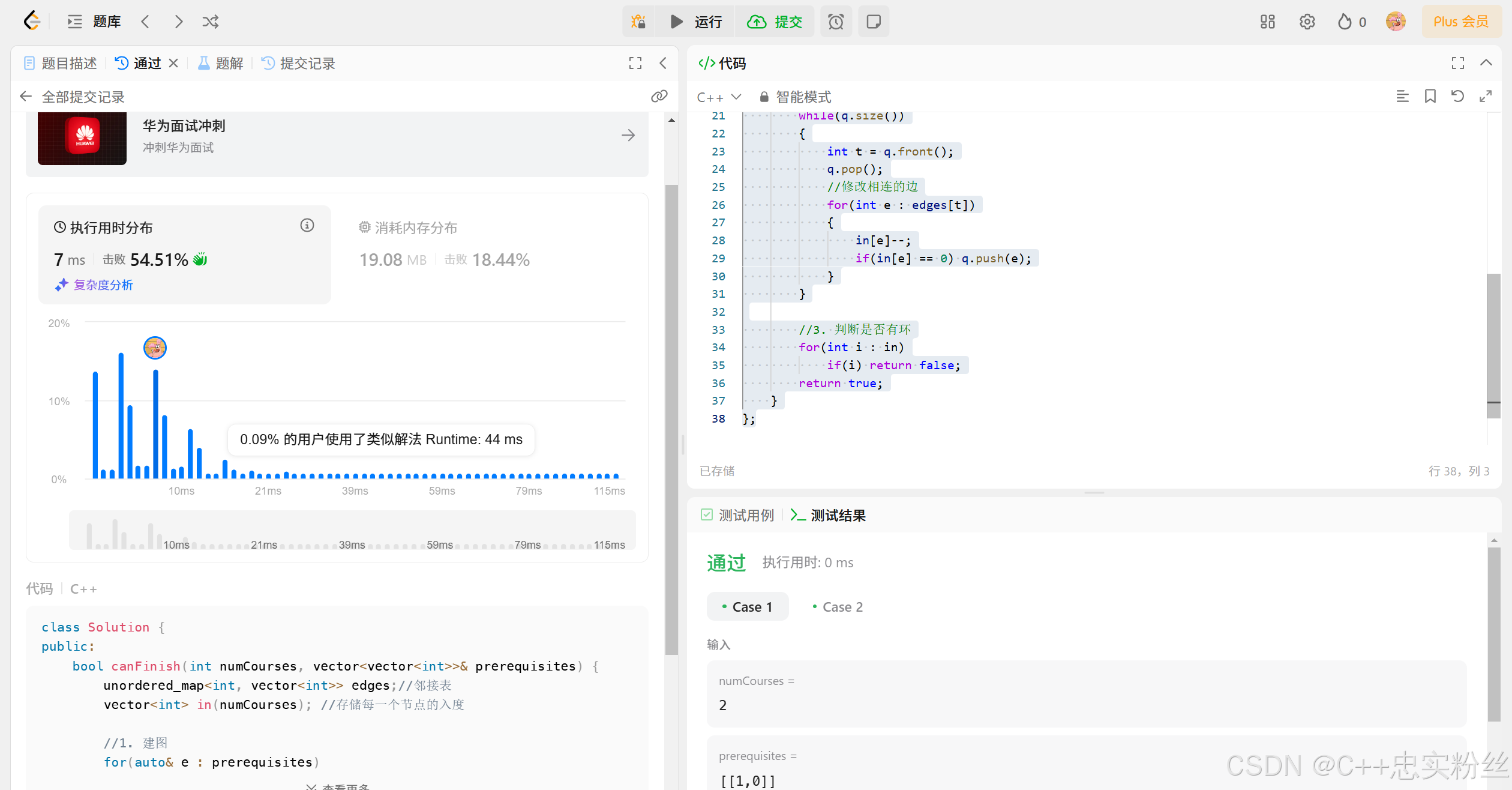Click the prerequisites input value box
This screenshot has width=1512, height=790.
[1086, 763]
